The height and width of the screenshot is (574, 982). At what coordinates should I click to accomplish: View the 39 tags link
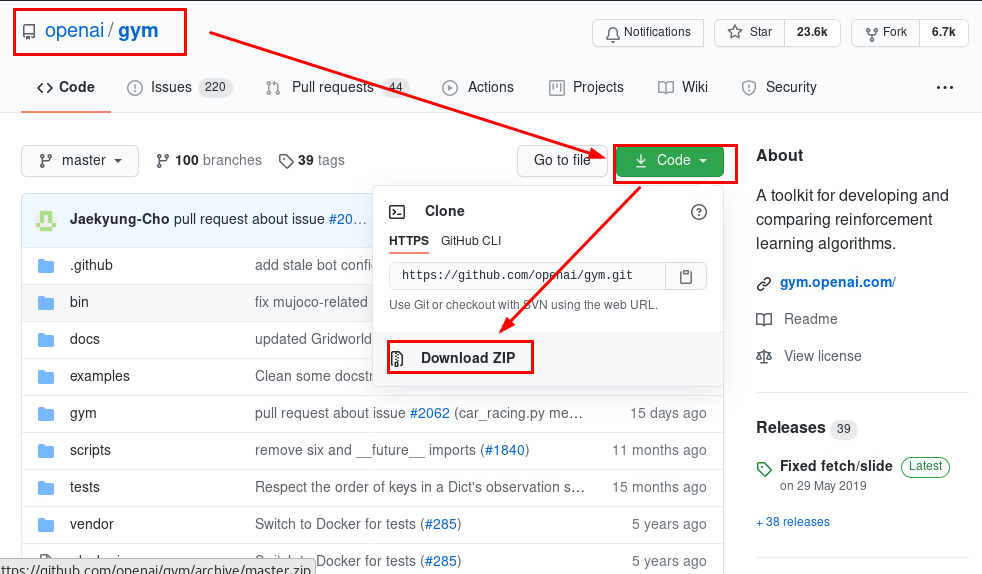312,161
